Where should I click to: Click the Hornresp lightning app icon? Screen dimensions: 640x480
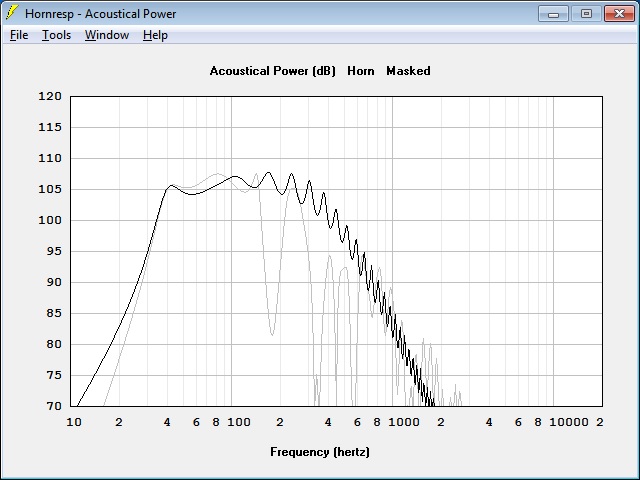12,13
